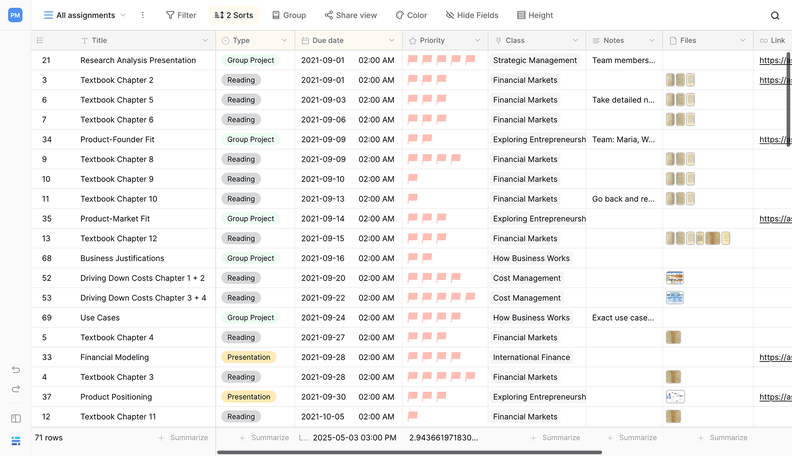Viewport: 792px width, 456px height.
Task: Click the Share view button
Action: pos(350,16)
